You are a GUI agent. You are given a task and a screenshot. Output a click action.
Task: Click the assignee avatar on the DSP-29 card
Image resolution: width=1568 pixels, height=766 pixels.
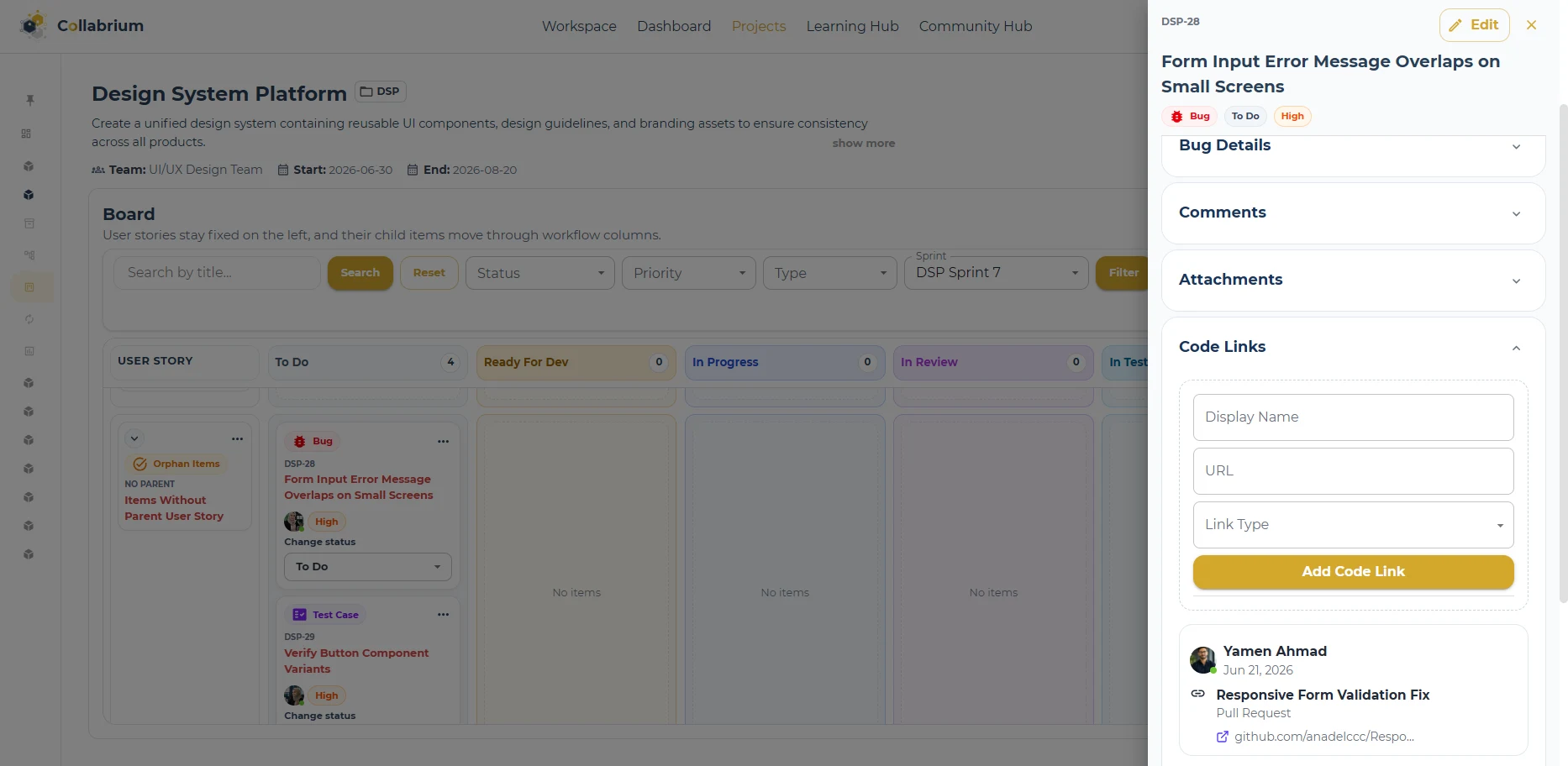pyautogui.click(x=294, y=695)
